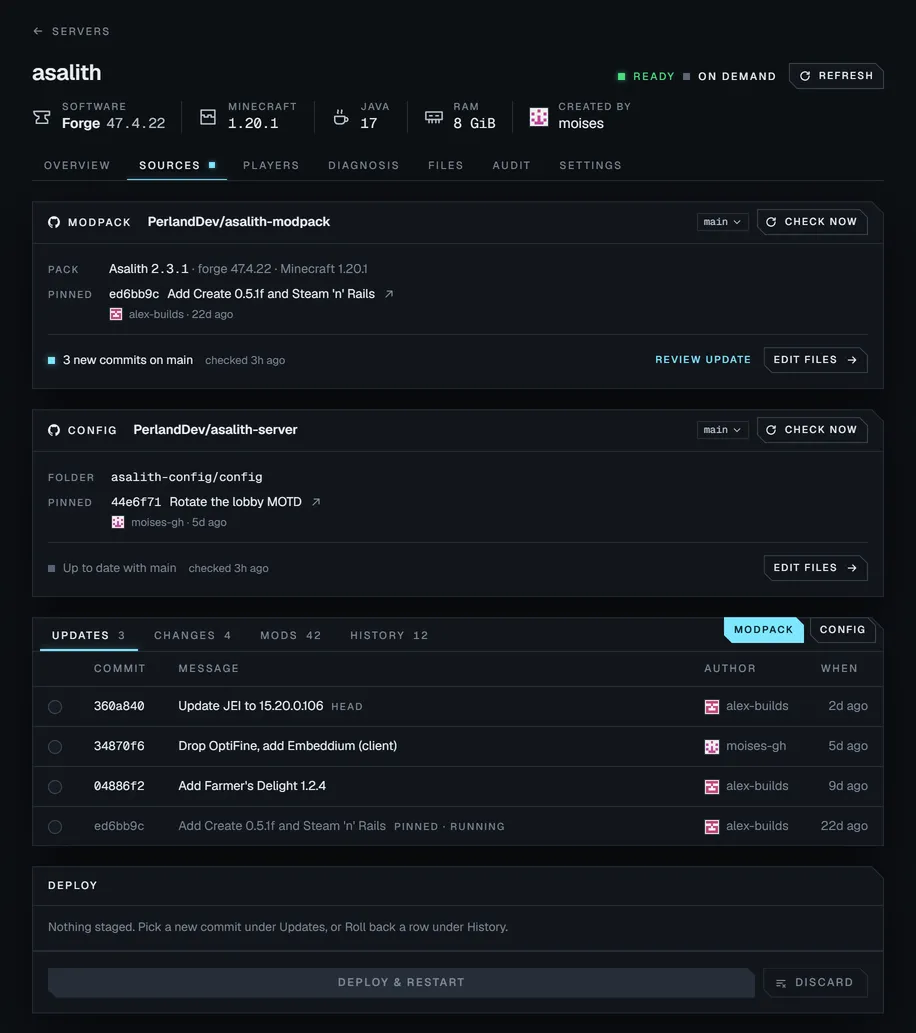Click the RAM memory chip icon
The height and width of the screenshot is (1033, 916).
tap(434, 117)
